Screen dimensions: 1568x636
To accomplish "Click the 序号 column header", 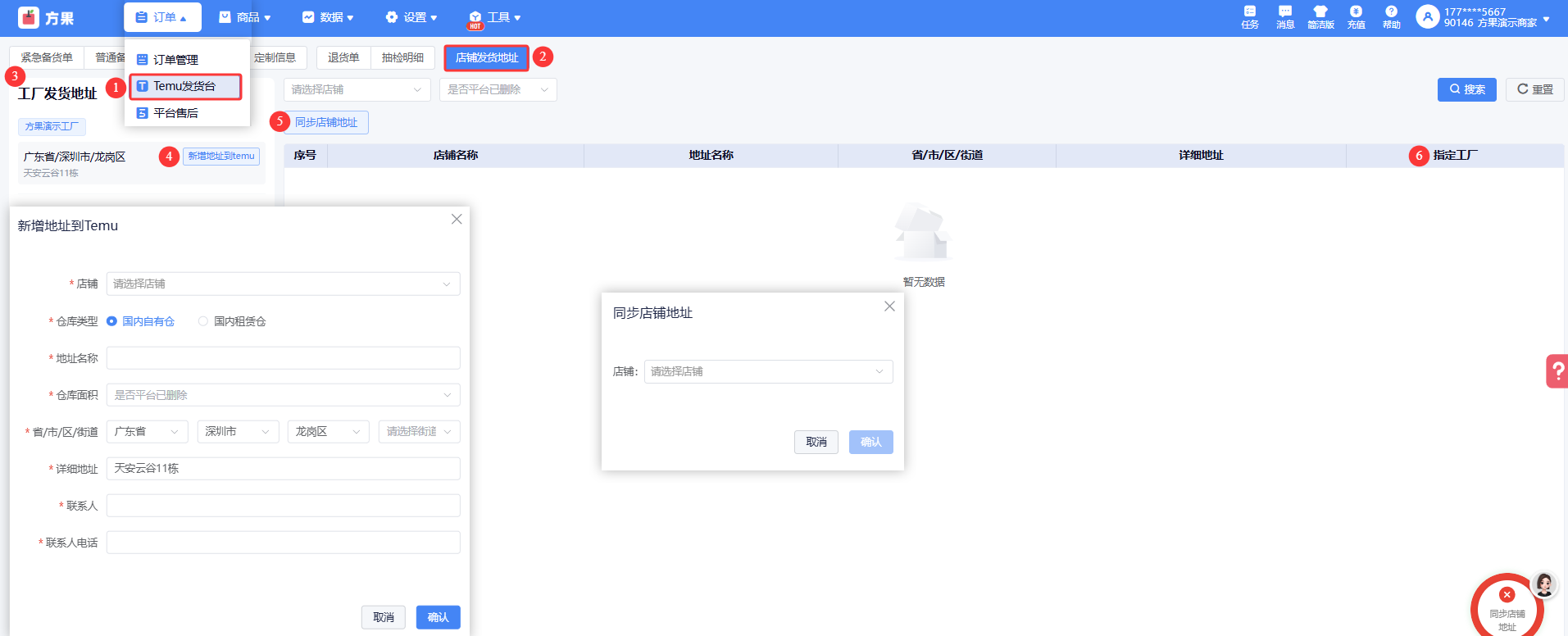I will coord(305,155).
